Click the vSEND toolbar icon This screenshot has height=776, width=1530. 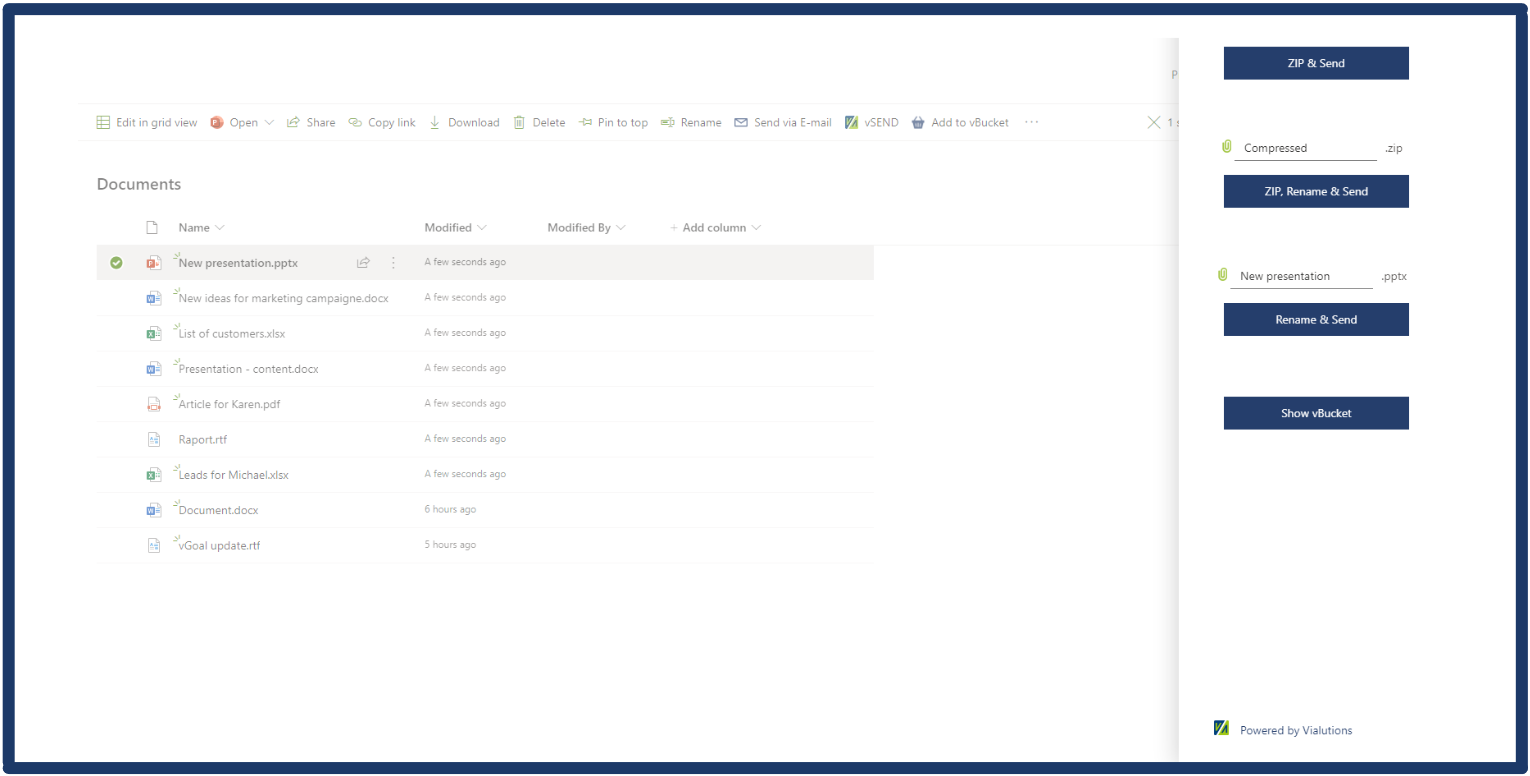coord(851,123)
